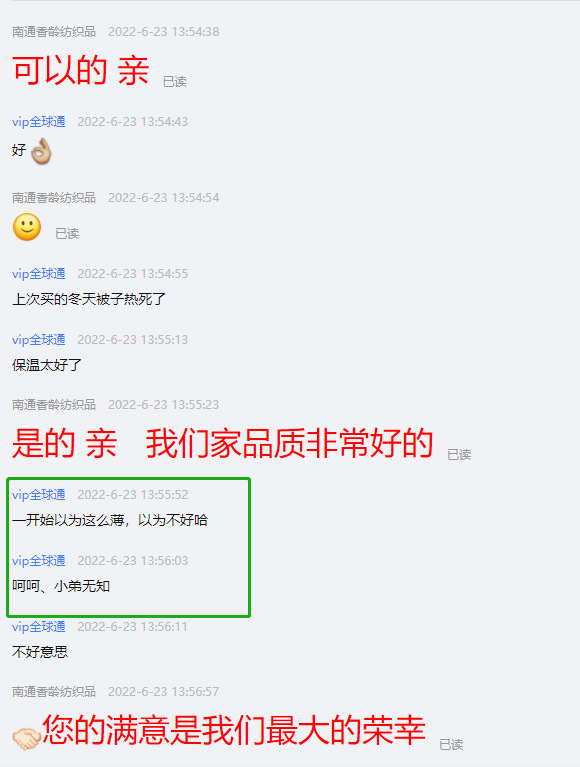Click vip全球通 name at 13:55:52 message
The height and width of the screenshot is (767, 580).
click(39, 495)
